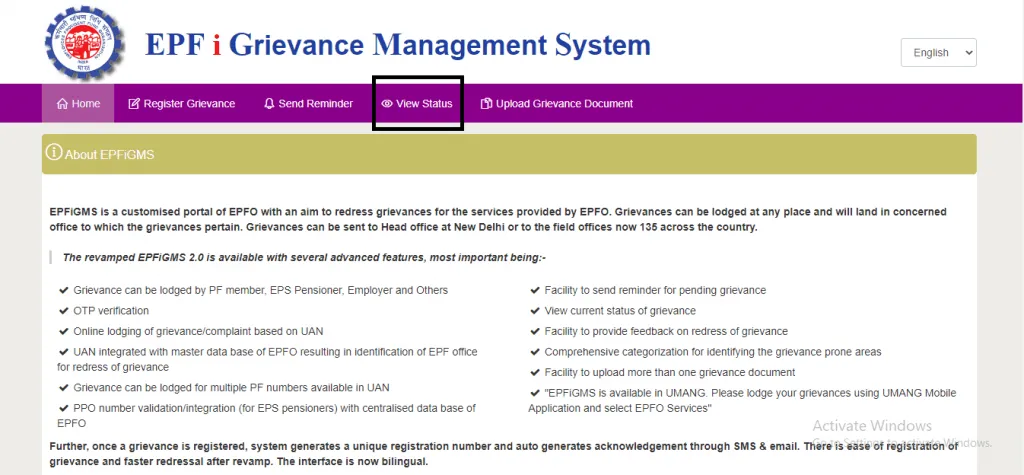
Task: Choose the Upload Grievance Document menu label
Action: click(564, 104)
